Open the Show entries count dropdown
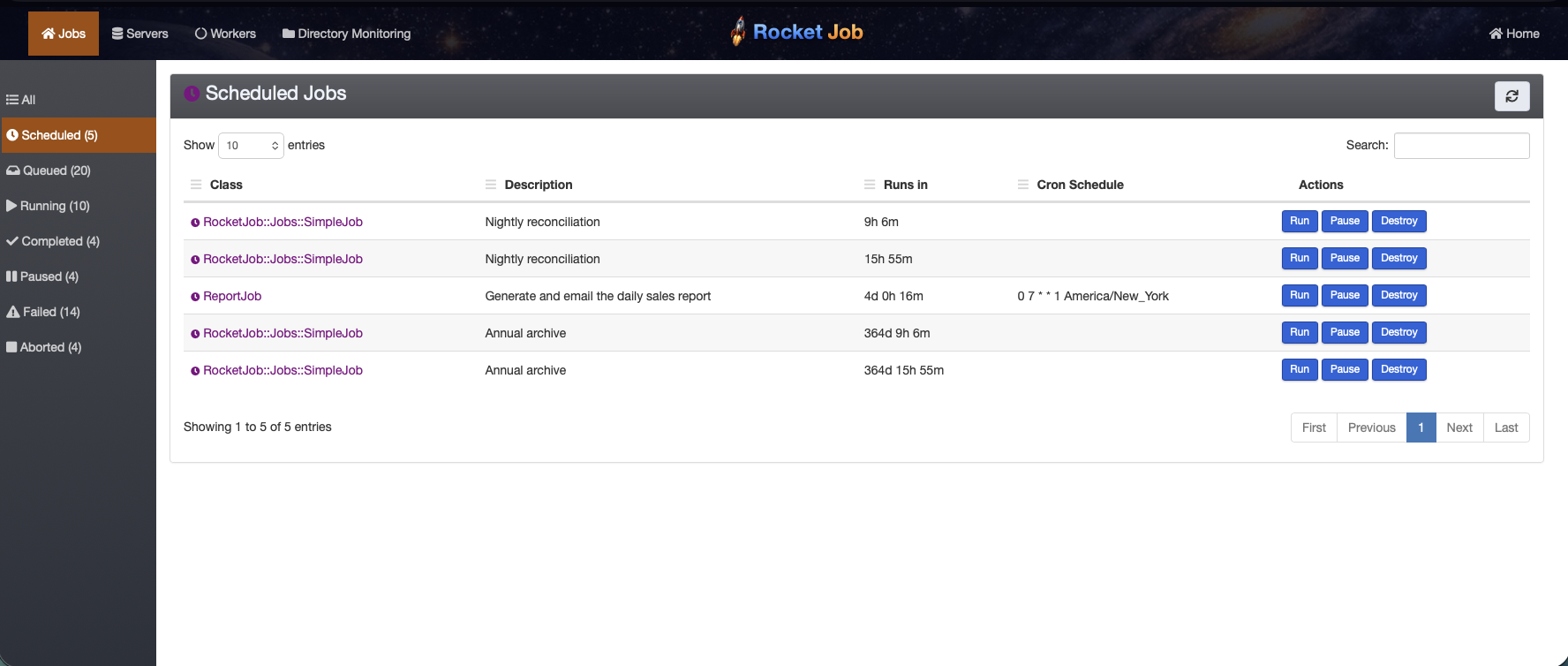Image resolution: width=1568 pixels, height=666 pixels. pyautogui.click(x=251, y=146)
